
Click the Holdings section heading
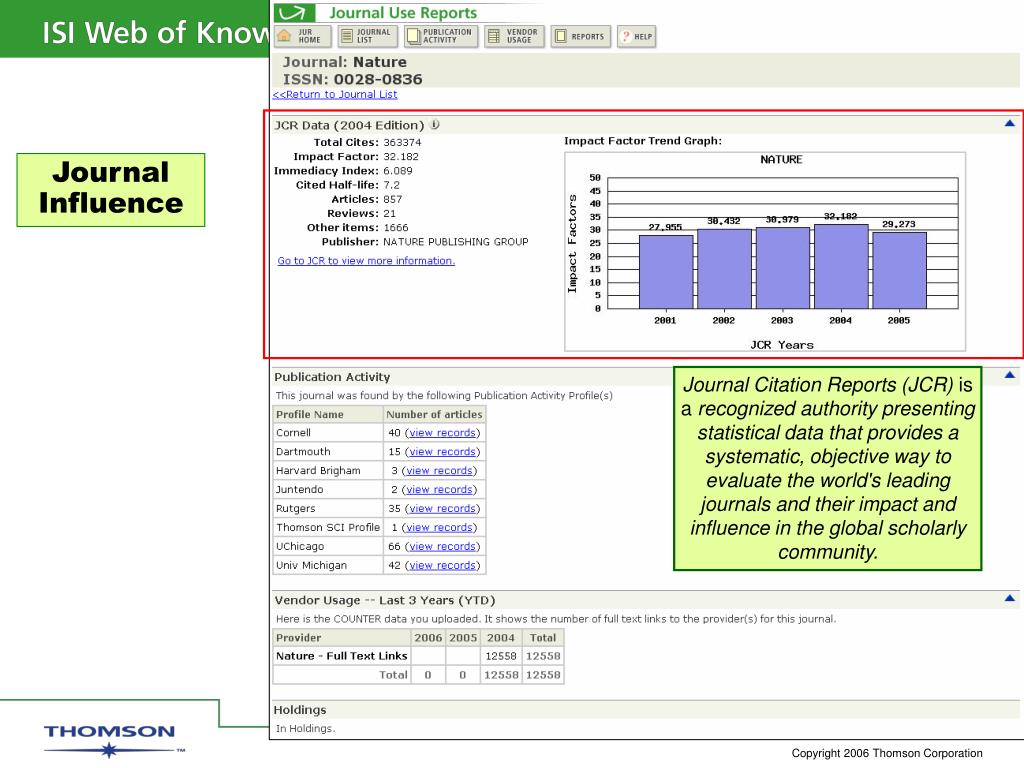pyautogui.click(x=300, y=710)
